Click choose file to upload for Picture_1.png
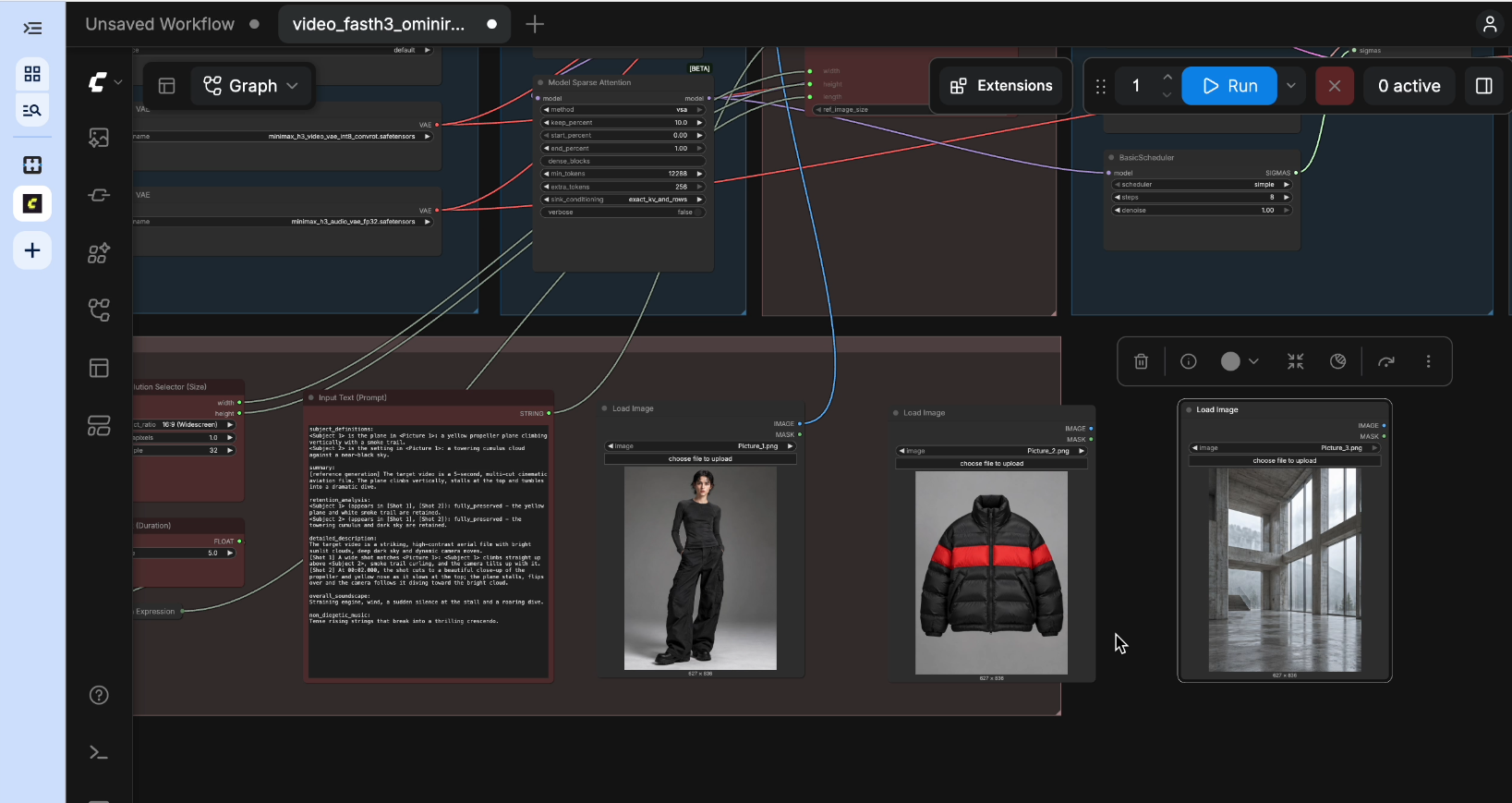Image resolution: width=1512 pixels, height=803 pixels. point(700,459)
